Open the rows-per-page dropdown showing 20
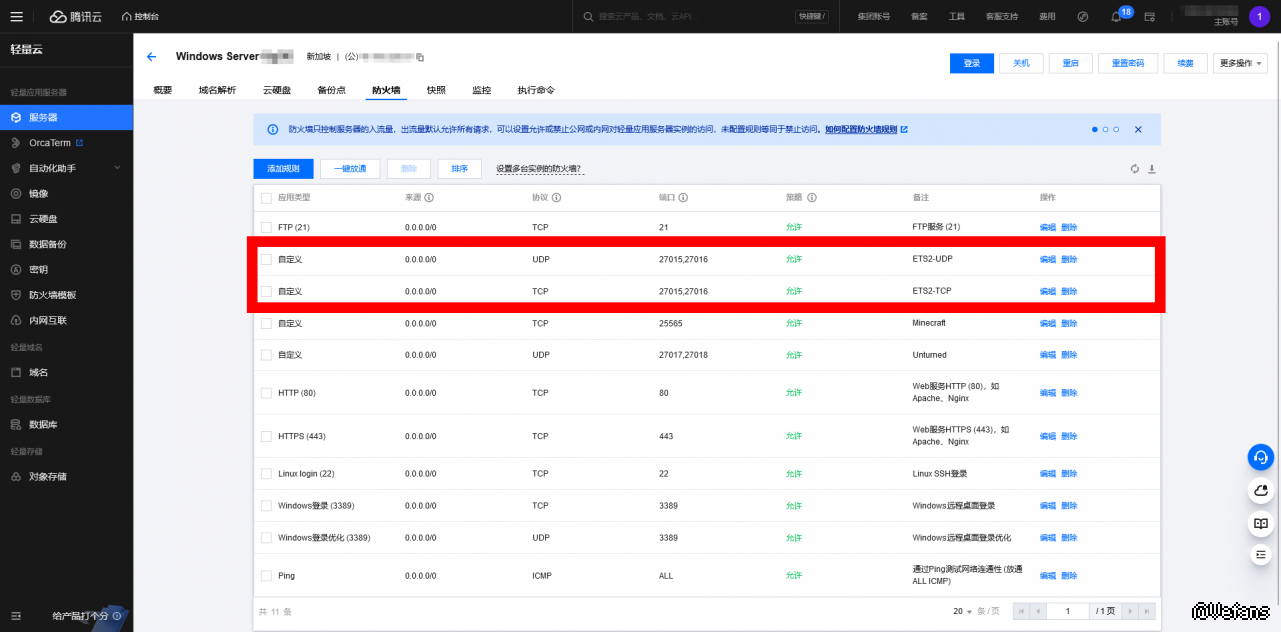Viewport: 1281px width, 632px height. click(964, 611)
